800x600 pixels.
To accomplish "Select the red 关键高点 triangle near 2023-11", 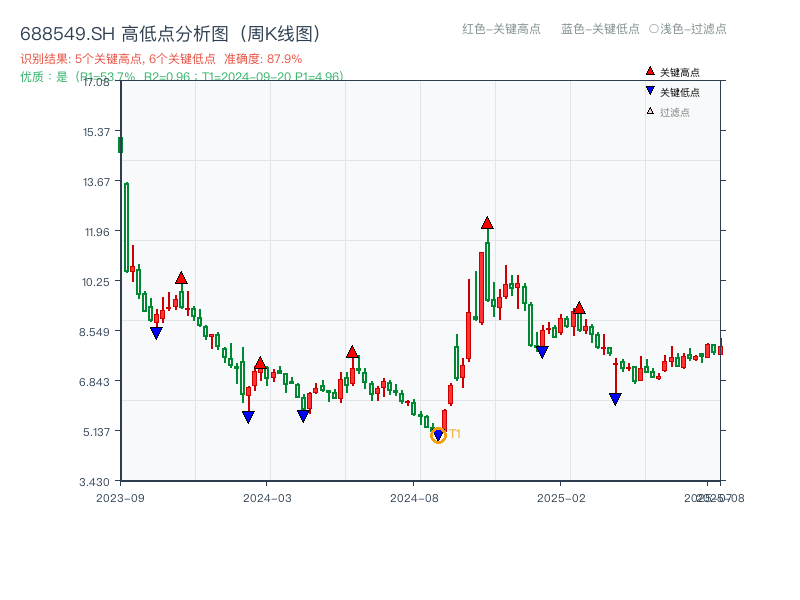I will [x=182, y=278].
